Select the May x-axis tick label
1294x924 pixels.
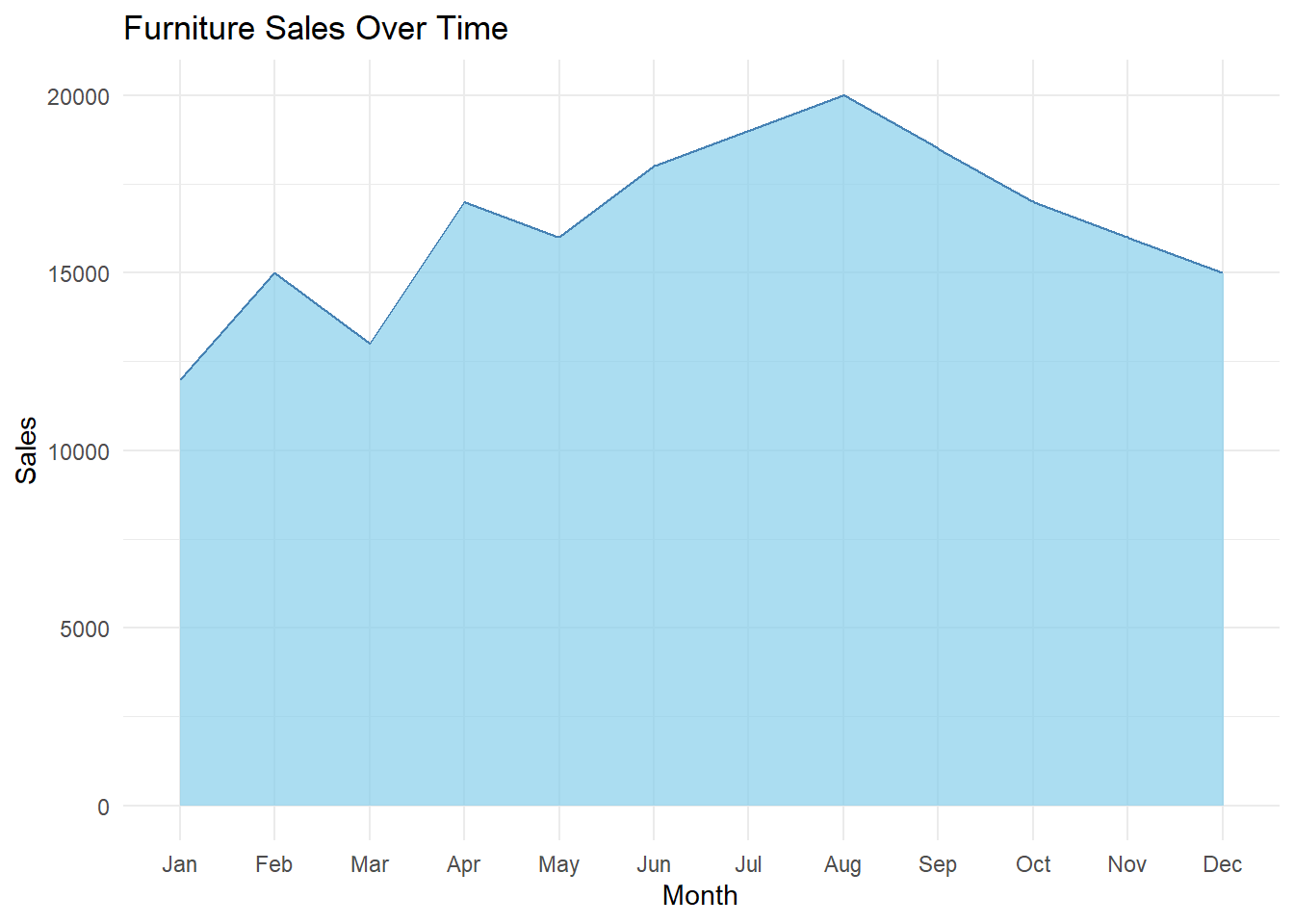pyautogui.click(x=559, y=865)
